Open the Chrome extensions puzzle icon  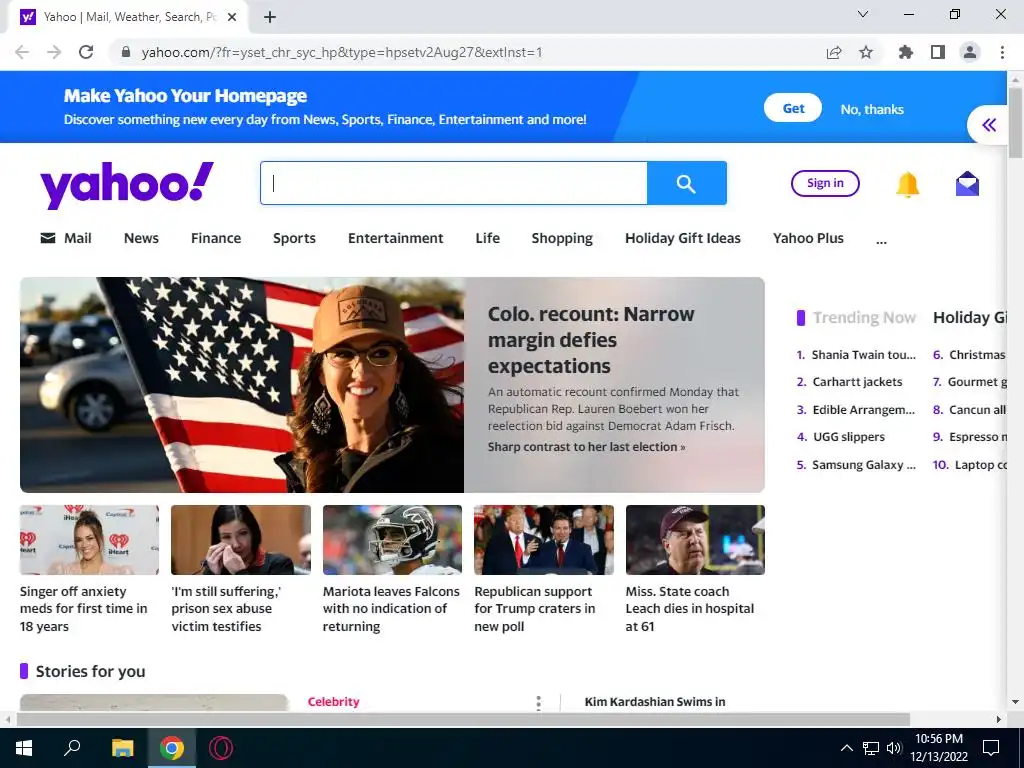click(x=906, y=52)
